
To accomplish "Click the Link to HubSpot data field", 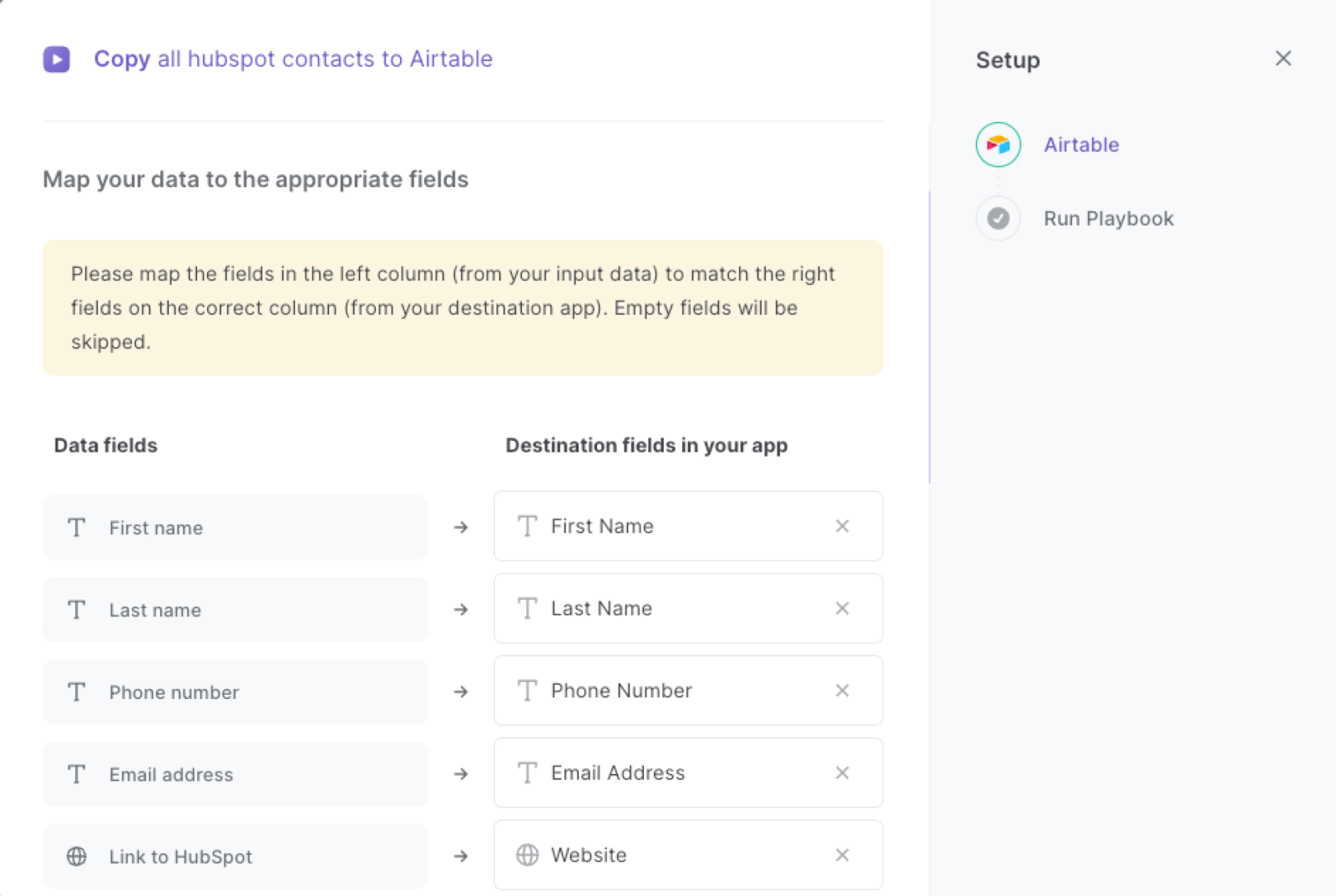I will coord(235,857).
